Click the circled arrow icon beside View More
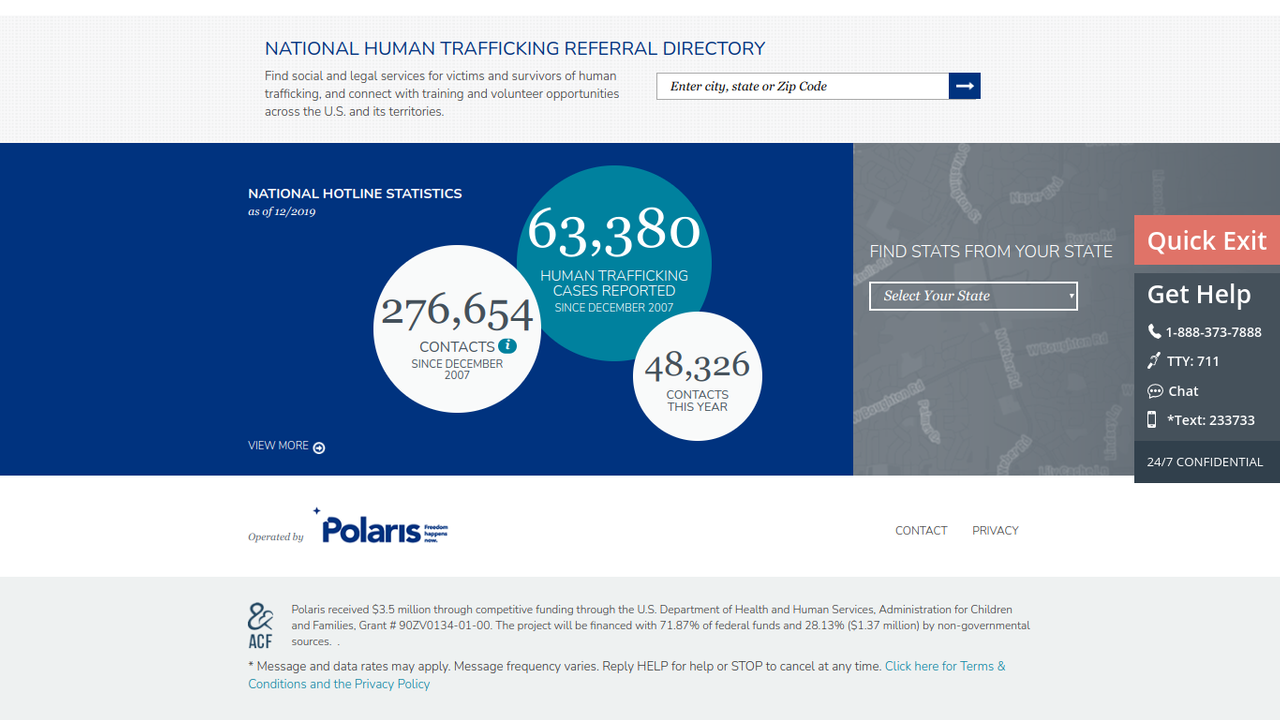This screenshot has height=720, width=1280. click(319, 448)
